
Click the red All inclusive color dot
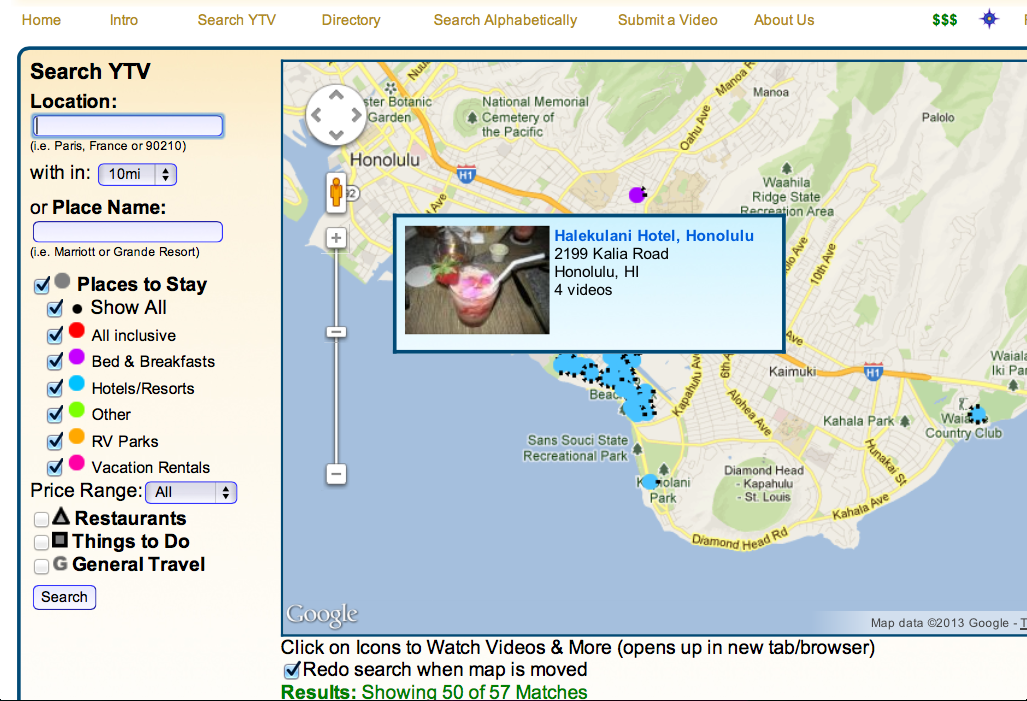[77, 330]
